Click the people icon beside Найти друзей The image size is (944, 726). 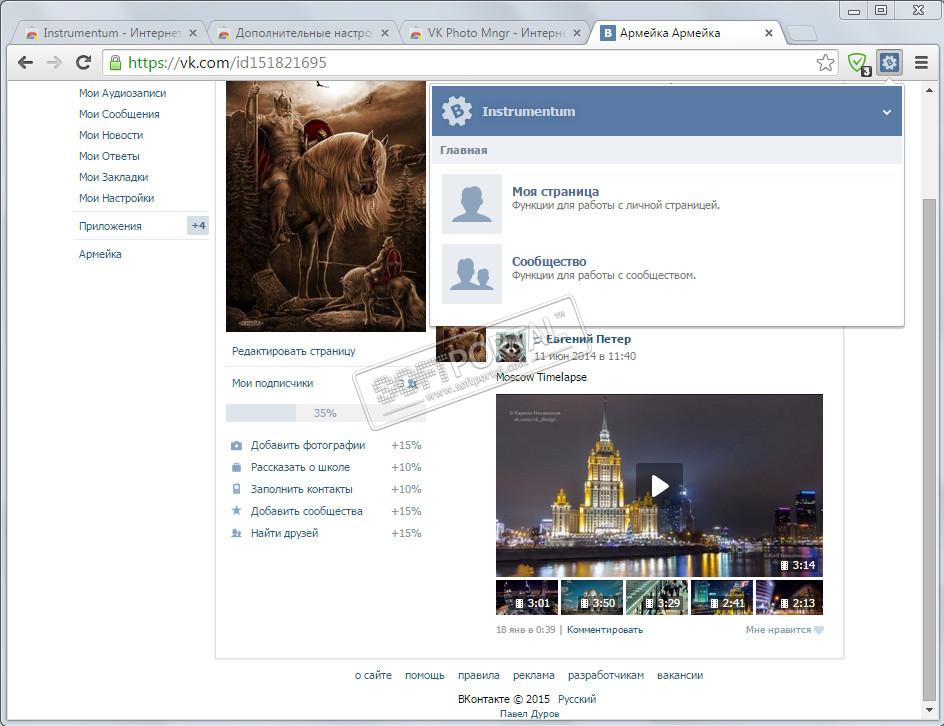tap(237, 533)
